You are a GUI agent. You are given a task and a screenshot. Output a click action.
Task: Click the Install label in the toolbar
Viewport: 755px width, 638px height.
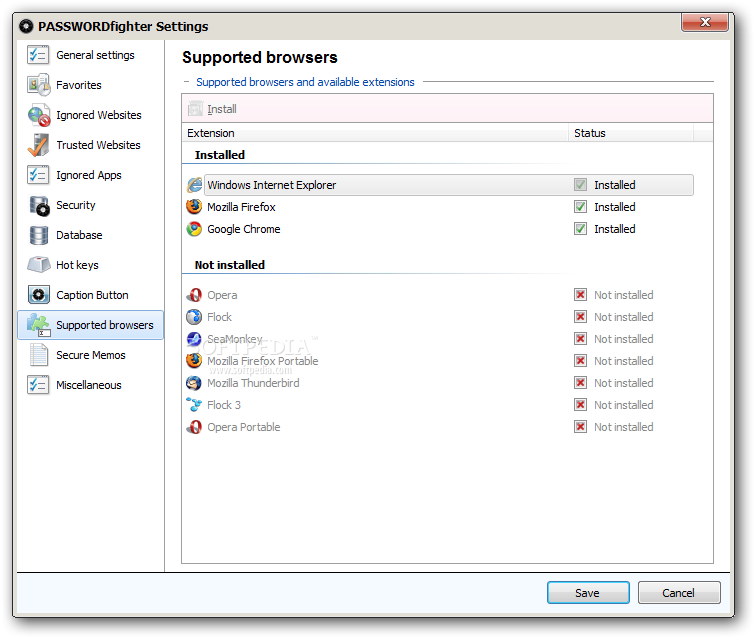pyautogui.click(x=222, y=109)
